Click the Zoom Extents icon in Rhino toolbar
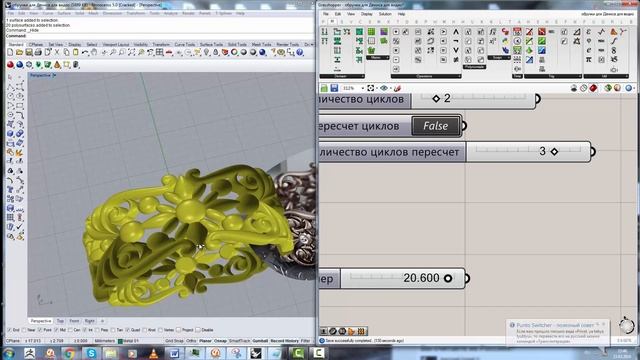640x360 pixels. click(131, 52)
